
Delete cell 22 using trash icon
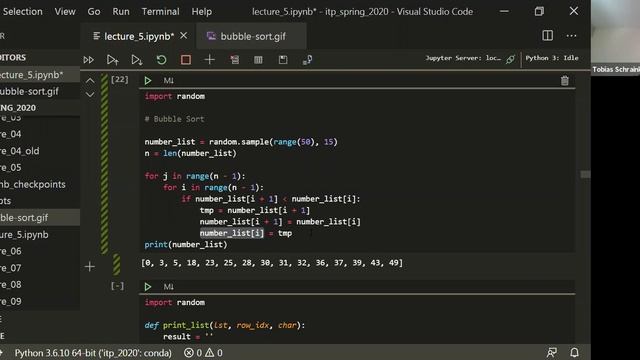pos(564,81)
